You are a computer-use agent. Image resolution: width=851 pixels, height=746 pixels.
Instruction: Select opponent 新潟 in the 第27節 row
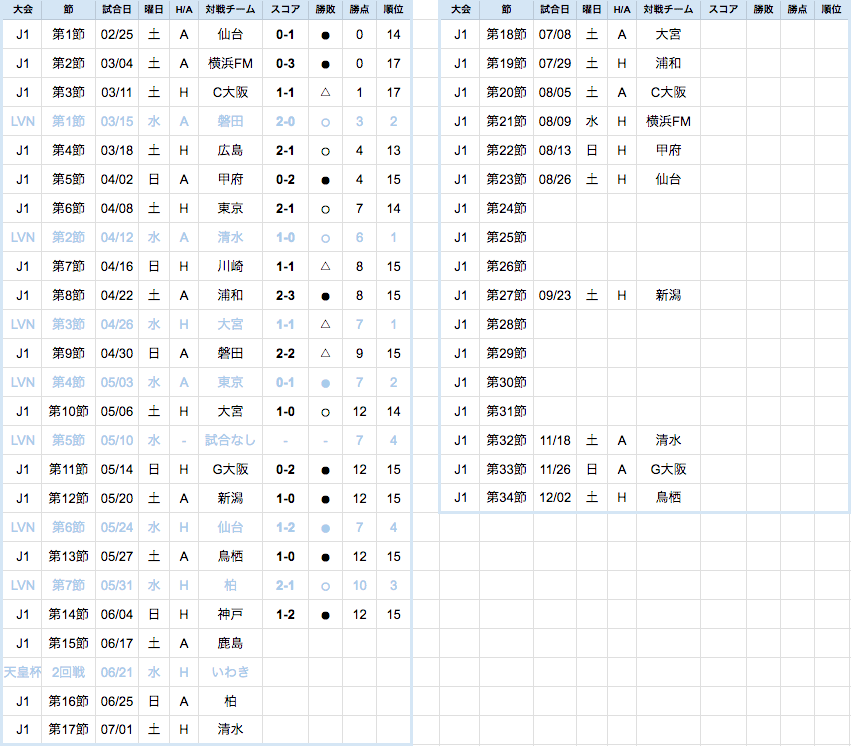point(668,296)
